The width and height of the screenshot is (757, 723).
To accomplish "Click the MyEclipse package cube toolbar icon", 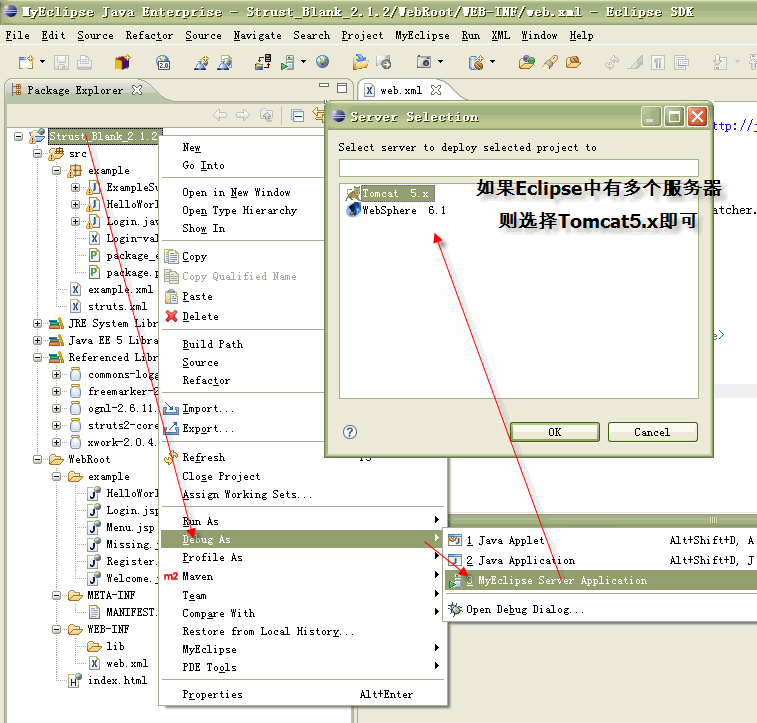I will pyautogui.click(x=123, y=62).
